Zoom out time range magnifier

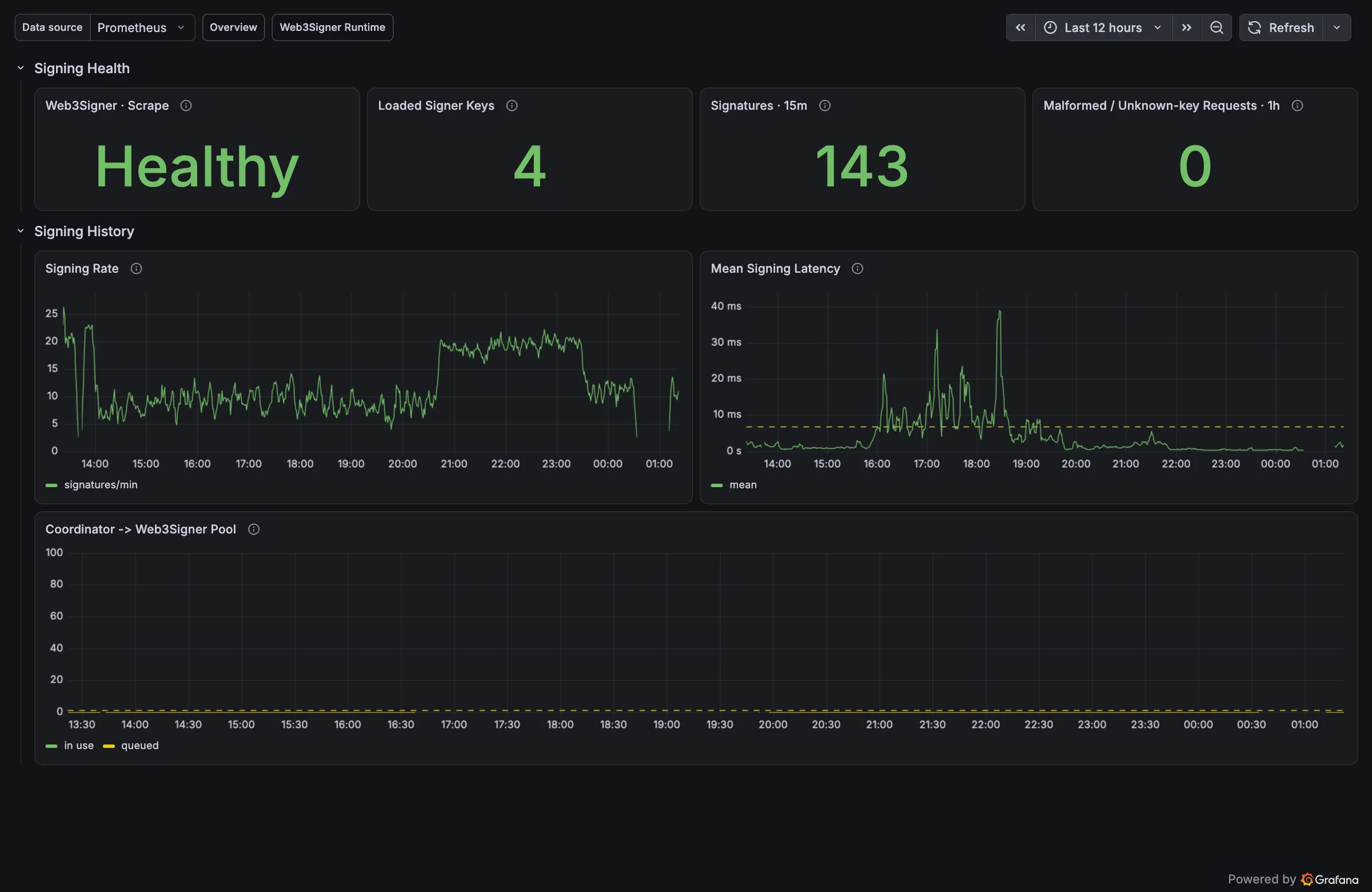1217,27
